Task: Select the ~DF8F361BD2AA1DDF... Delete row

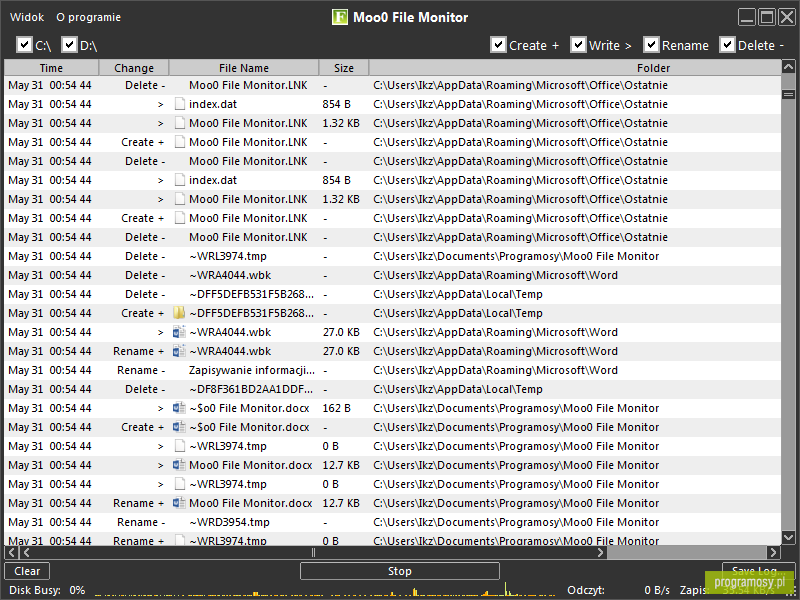Action: [x=392, y=389]
